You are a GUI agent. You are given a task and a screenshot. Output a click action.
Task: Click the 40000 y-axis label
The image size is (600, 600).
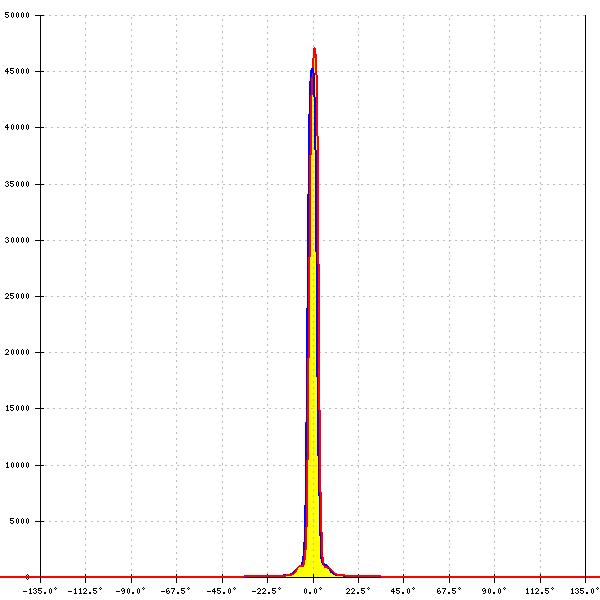click(x=17, y=127)
